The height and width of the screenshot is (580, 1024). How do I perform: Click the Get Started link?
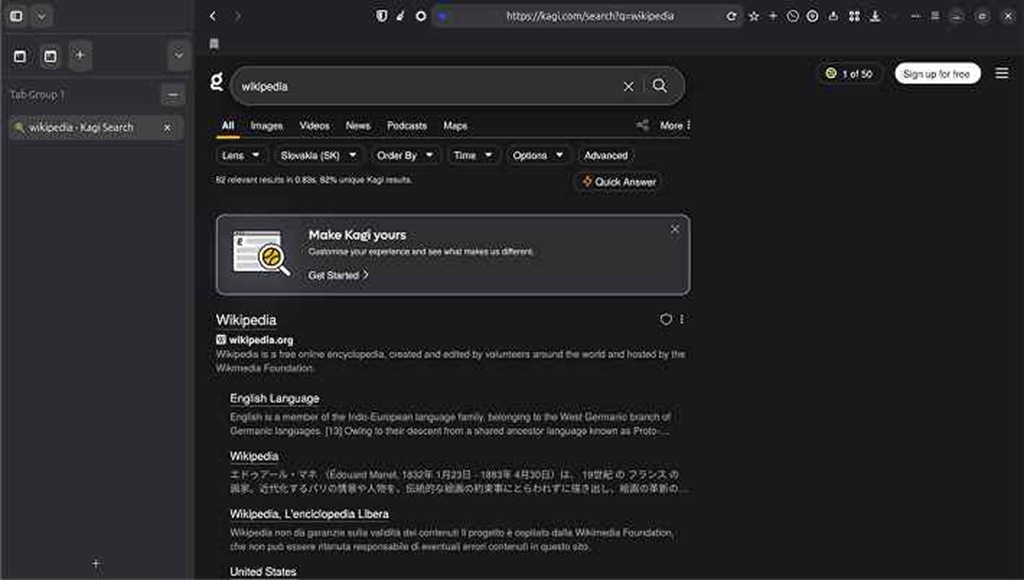[x=338, y=276]
